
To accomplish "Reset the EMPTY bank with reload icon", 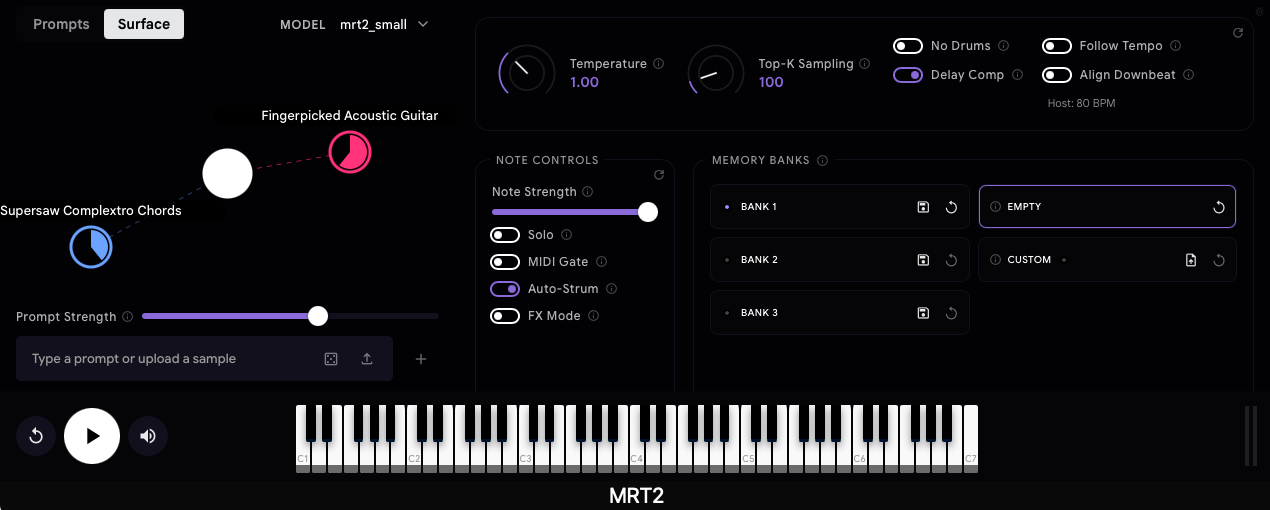I will click(1219, 207).
